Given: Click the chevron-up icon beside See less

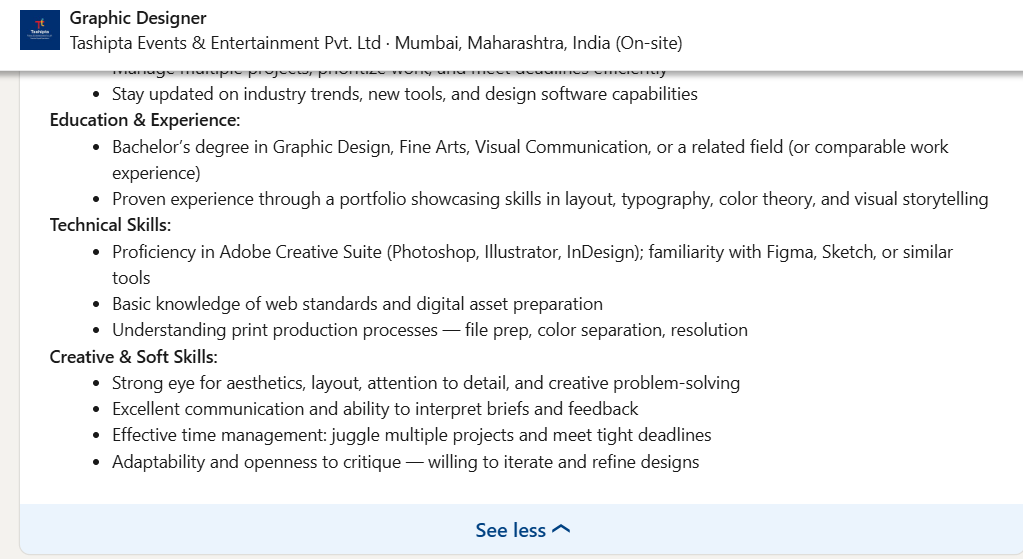Looking at the screenshot, I should [x=561, y=530].
